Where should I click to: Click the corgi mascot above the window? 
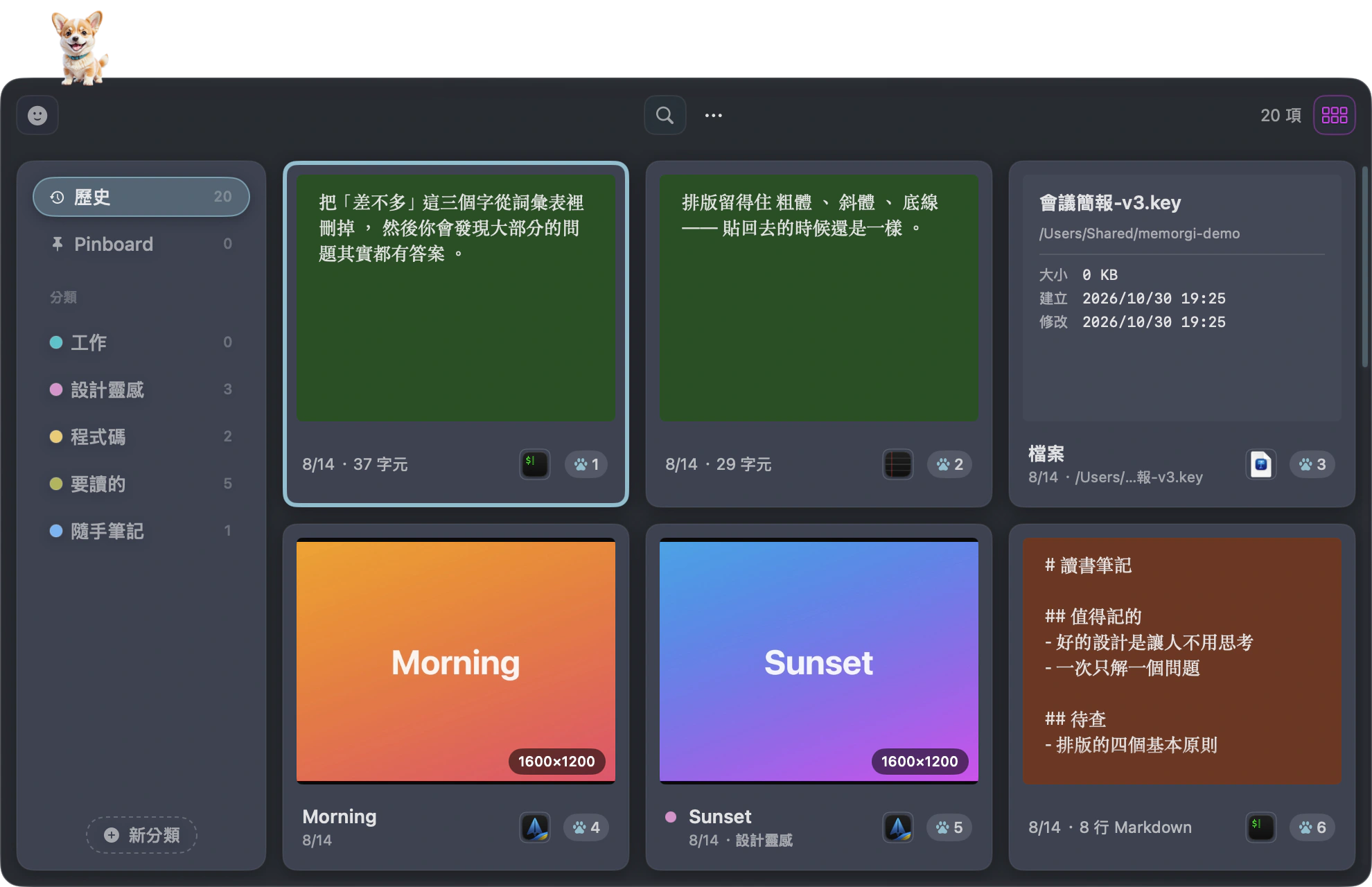[80, 47]
